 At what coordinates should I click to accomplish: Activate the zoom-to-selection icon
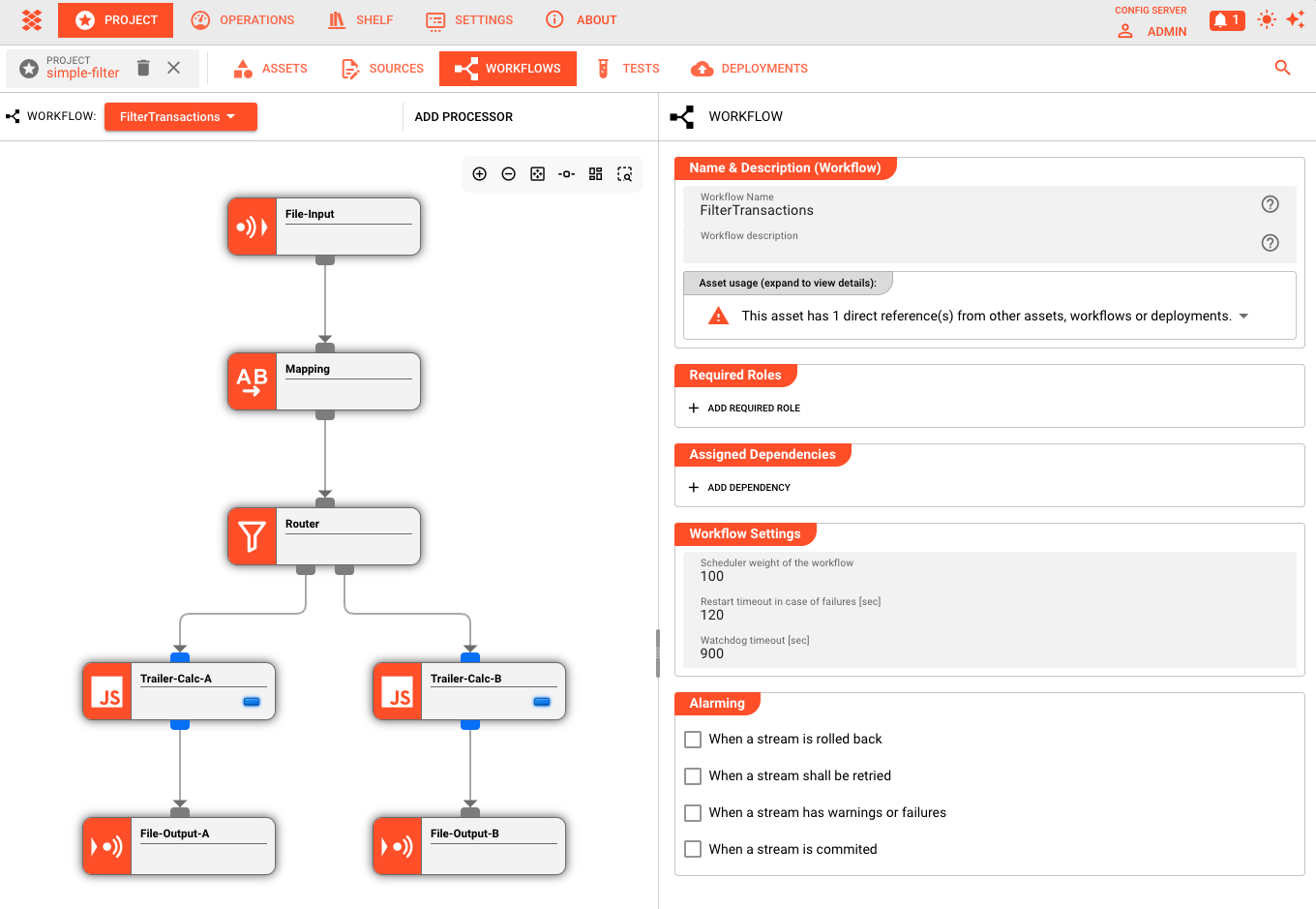tap(625, 174)
